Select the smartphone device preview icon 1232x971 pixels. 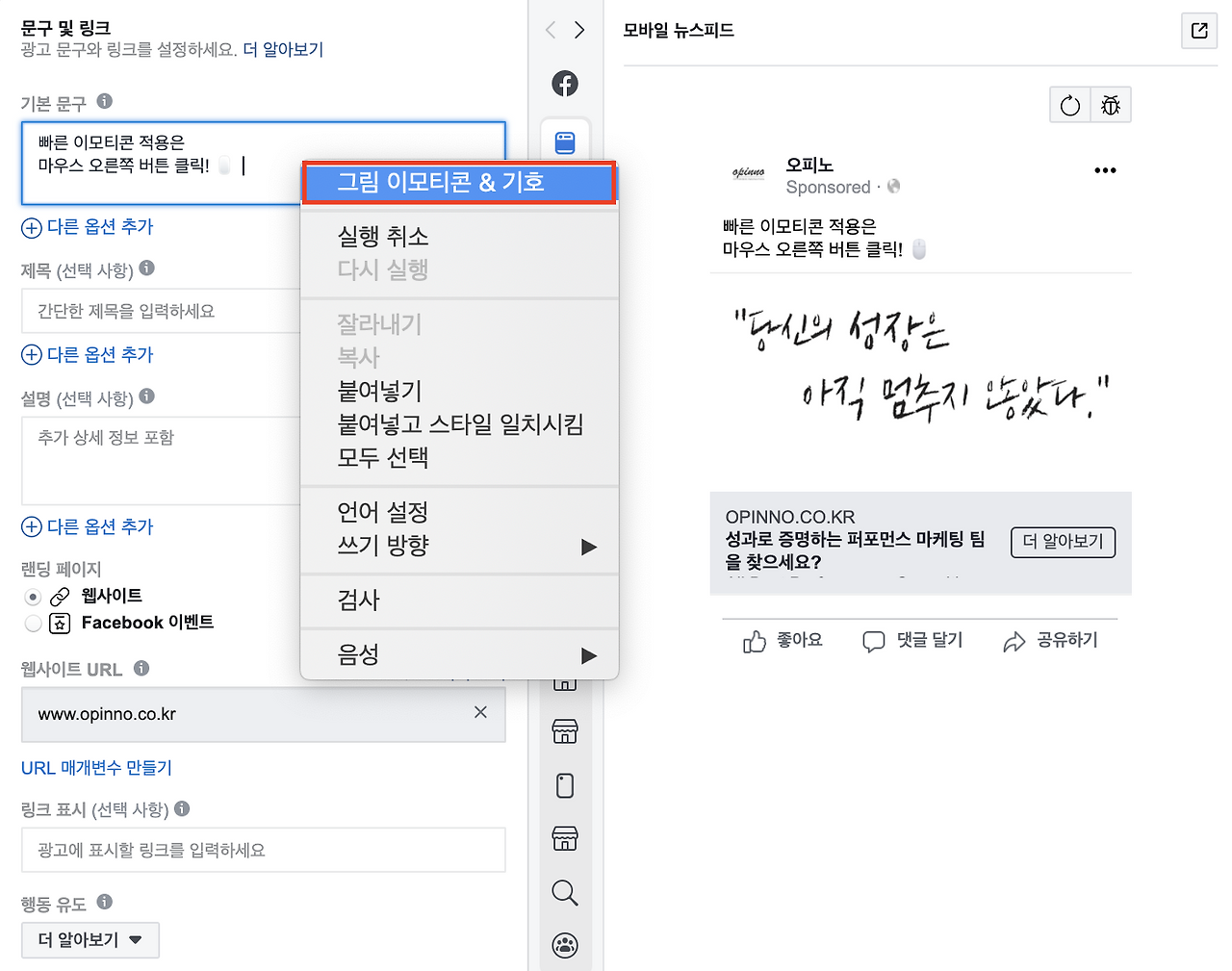point(565,786)
